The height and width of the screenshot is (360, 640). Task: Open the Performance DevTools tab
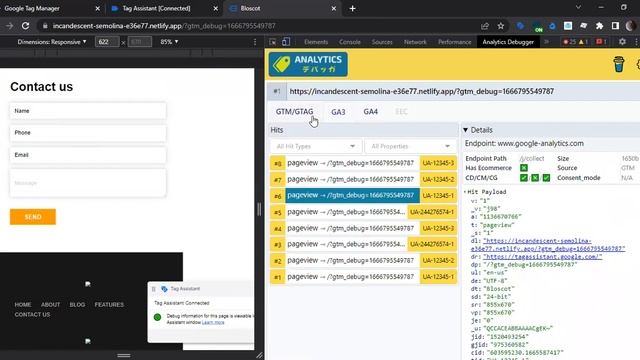tap(454, 42)
